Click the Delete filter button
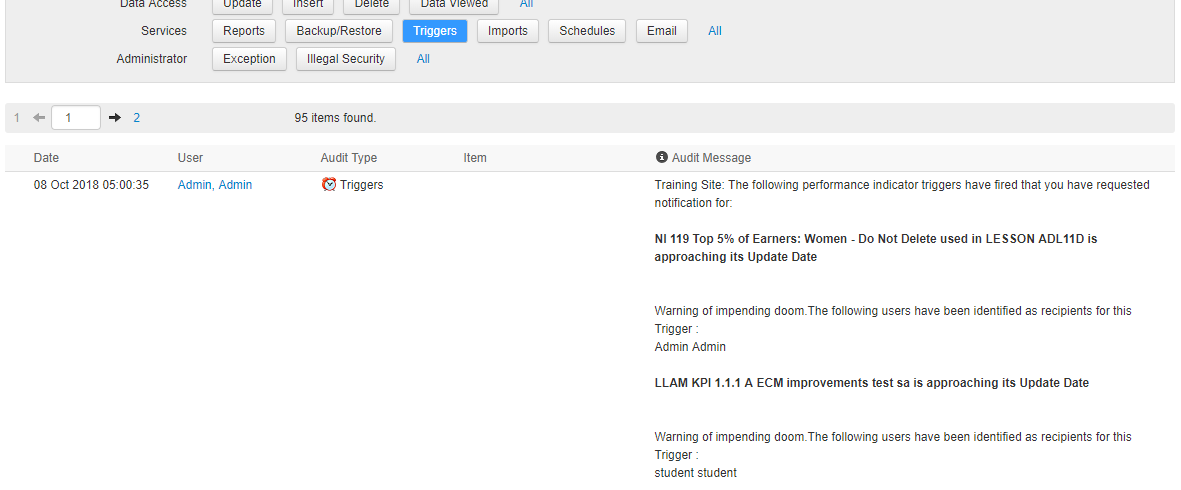 [x=371, y=5]
